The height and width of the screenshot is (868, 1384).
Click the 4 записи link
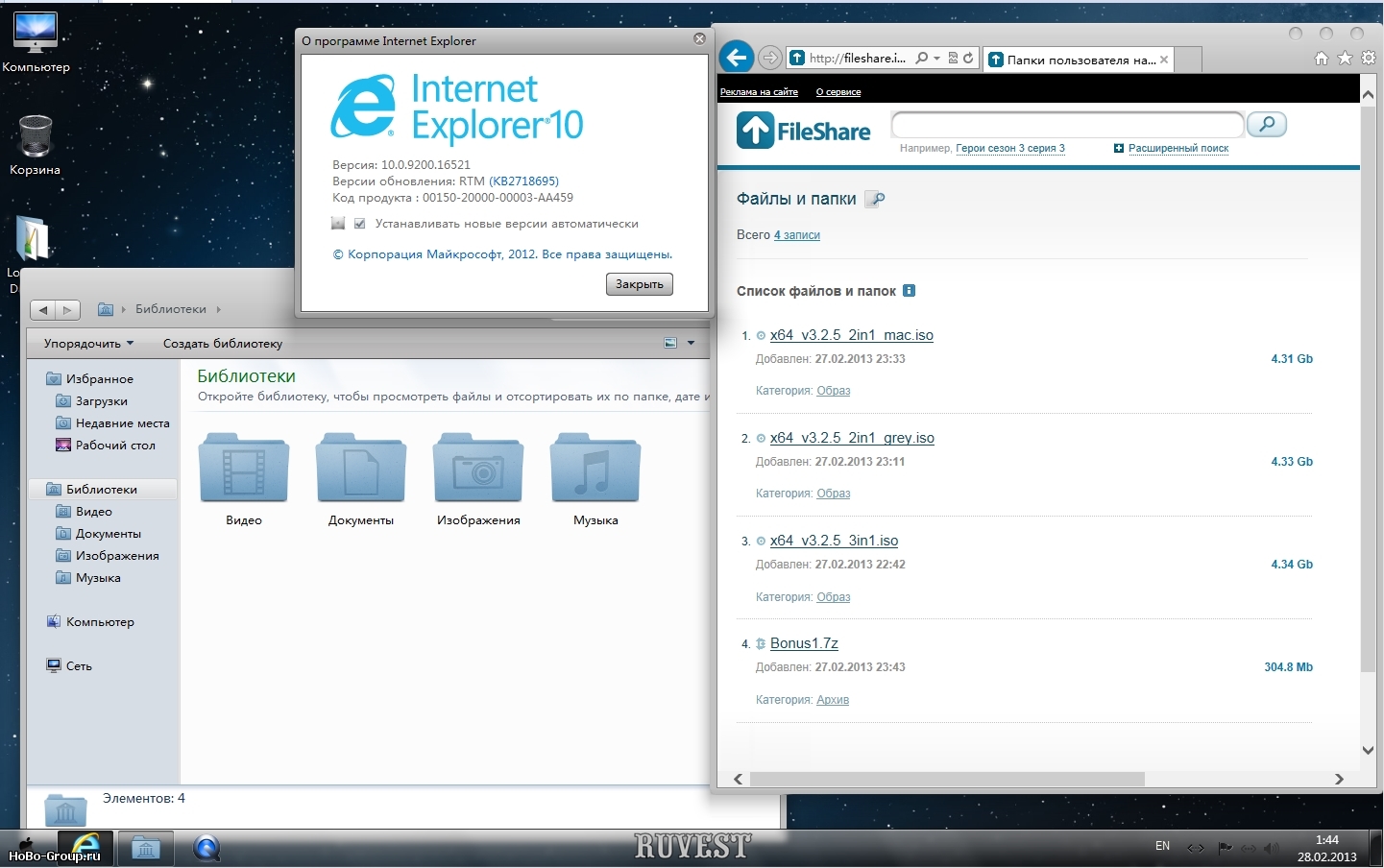coord(797,235)
